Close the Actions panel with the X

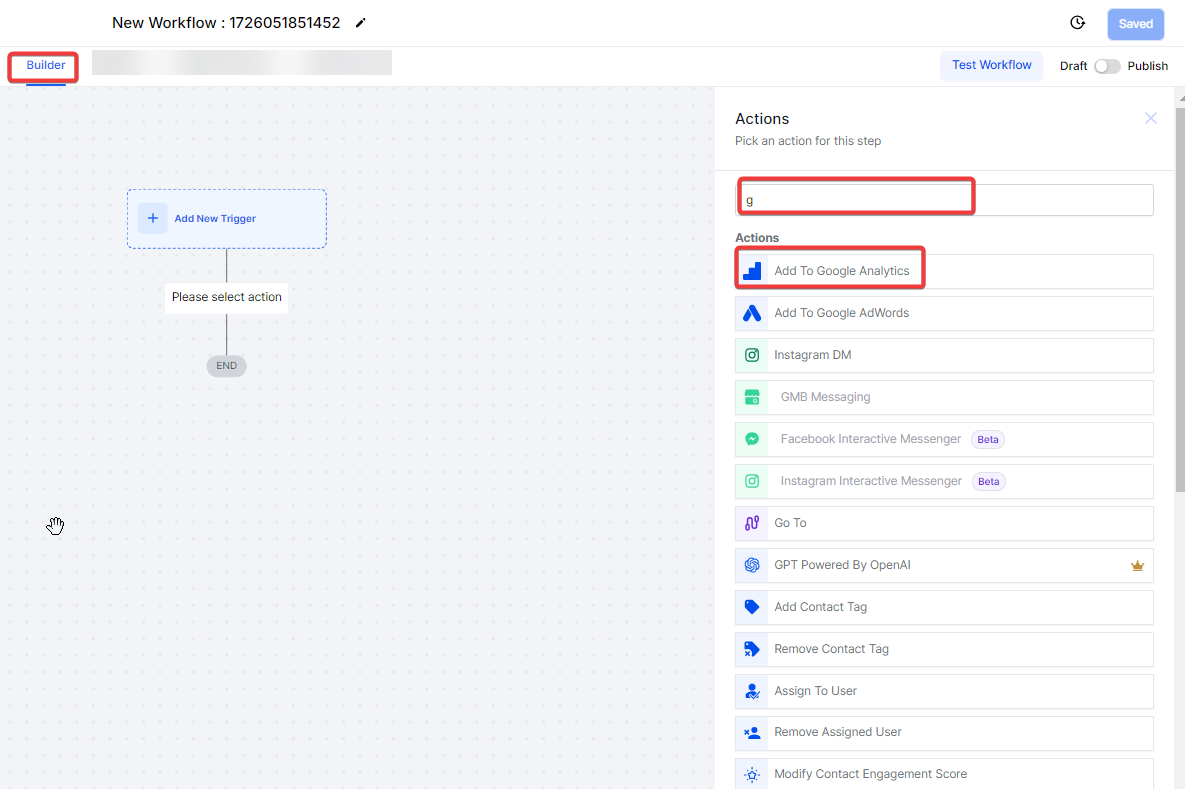(x=1150, y=118)
